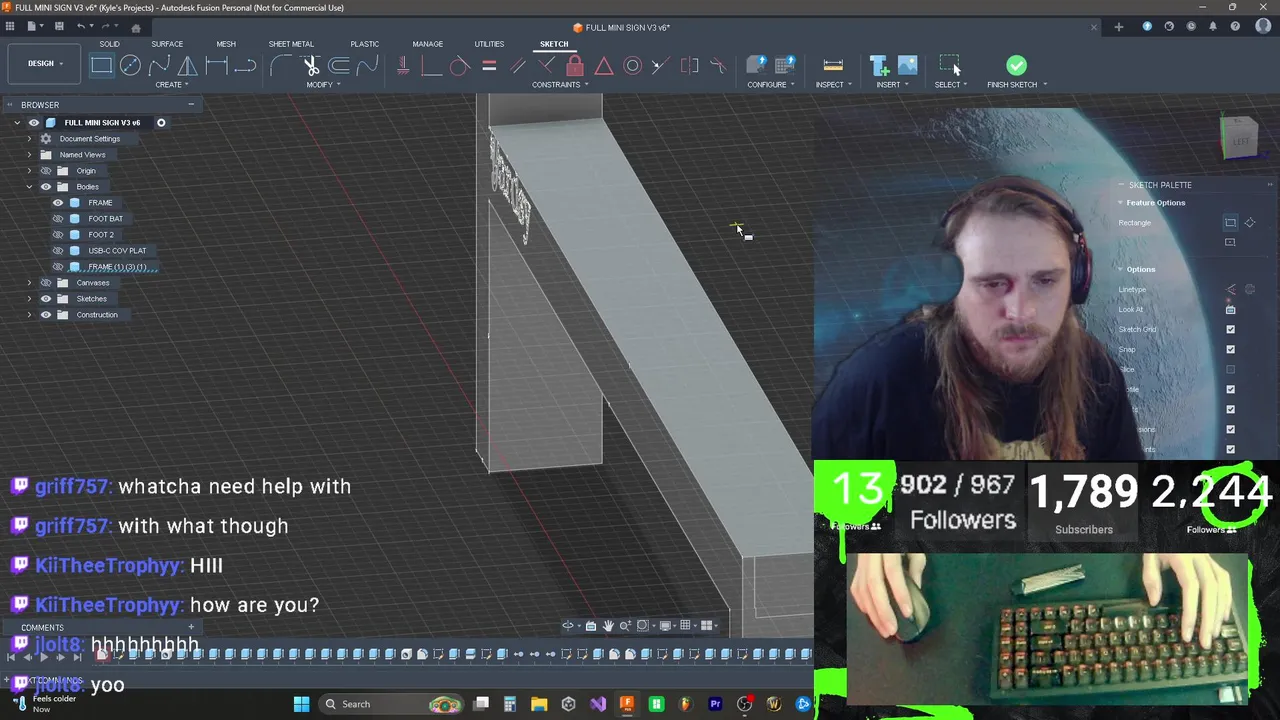Toggle visibility of the Origin folder

(x=45, y=171)
